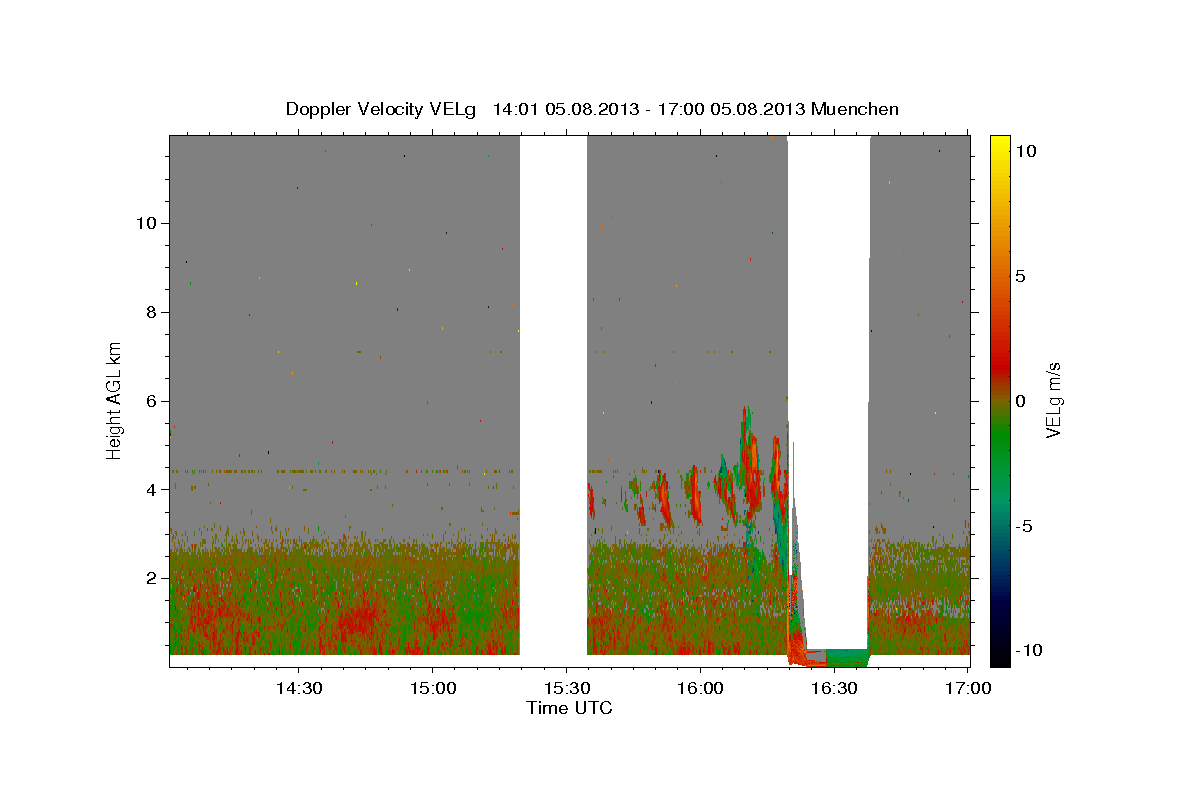Image resolution: width=1200 pixels, height=800 pixels.
Task: Click the colorbar value 0 label
Action: [x=1022, y=401]
